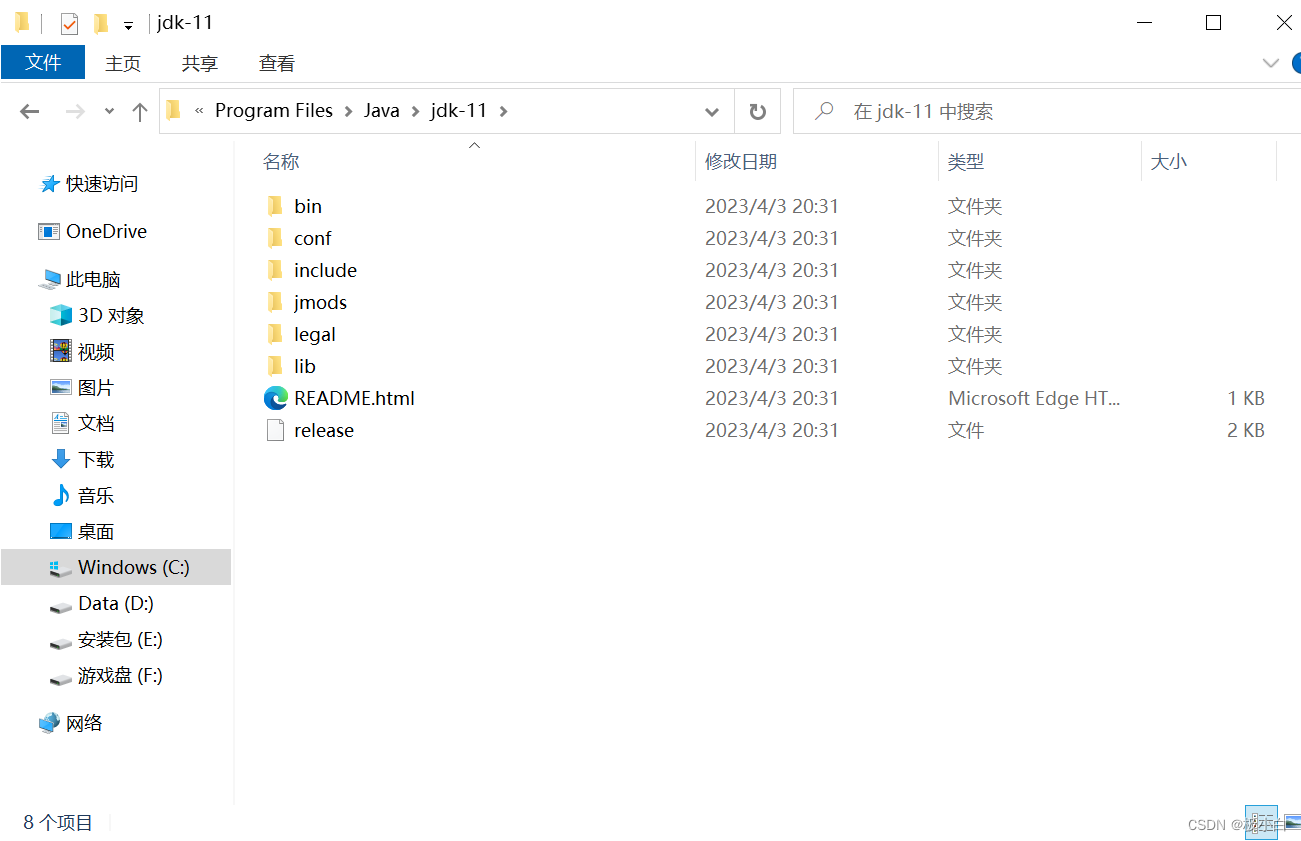Image resolution: width=1301 pixels, height=841 pixels.
Task: Expand the ribbon with the chevron
Action: click(x=1271, y=63)
